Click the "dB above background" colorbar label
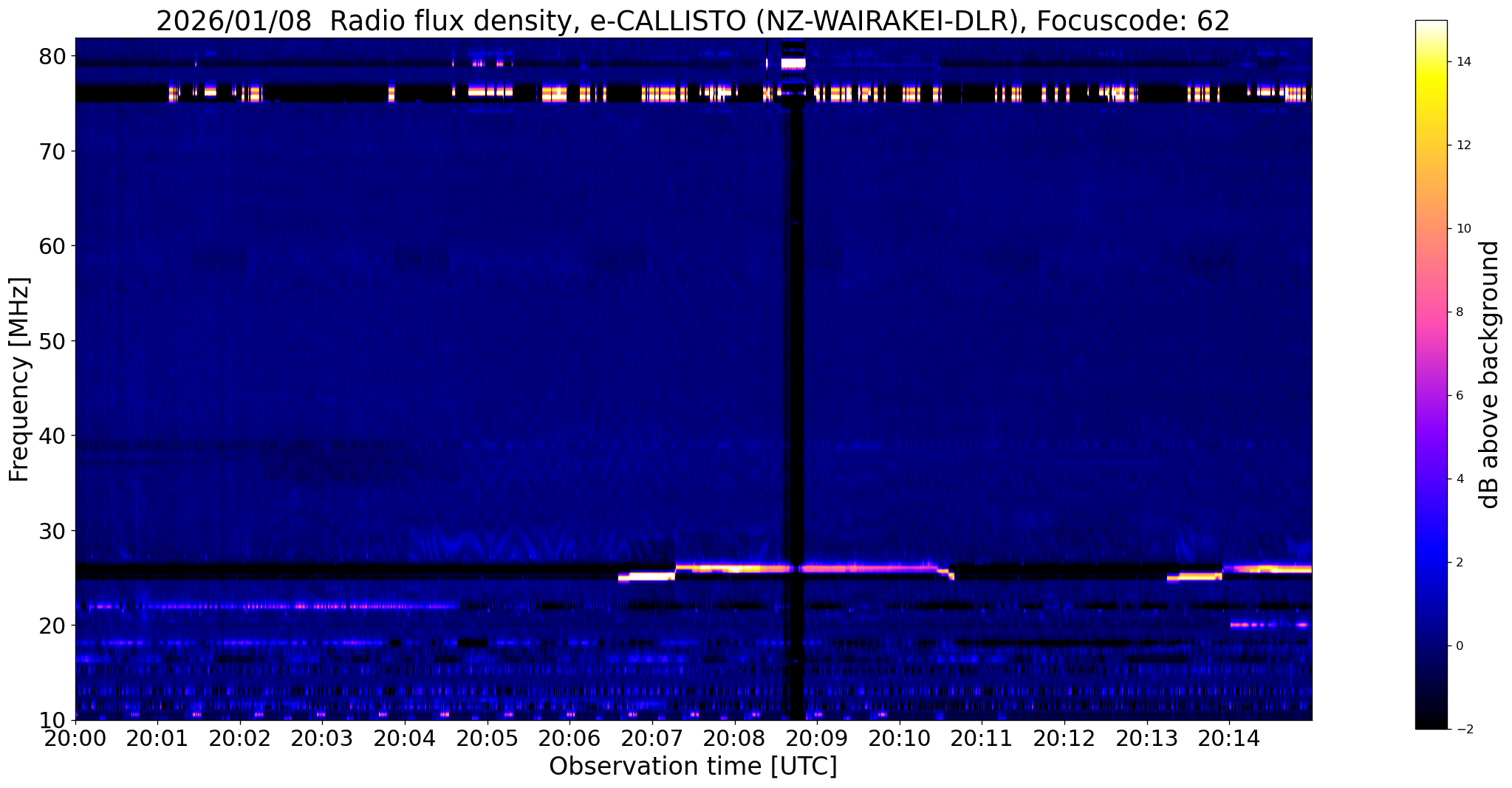 [x=1490, y=374]
